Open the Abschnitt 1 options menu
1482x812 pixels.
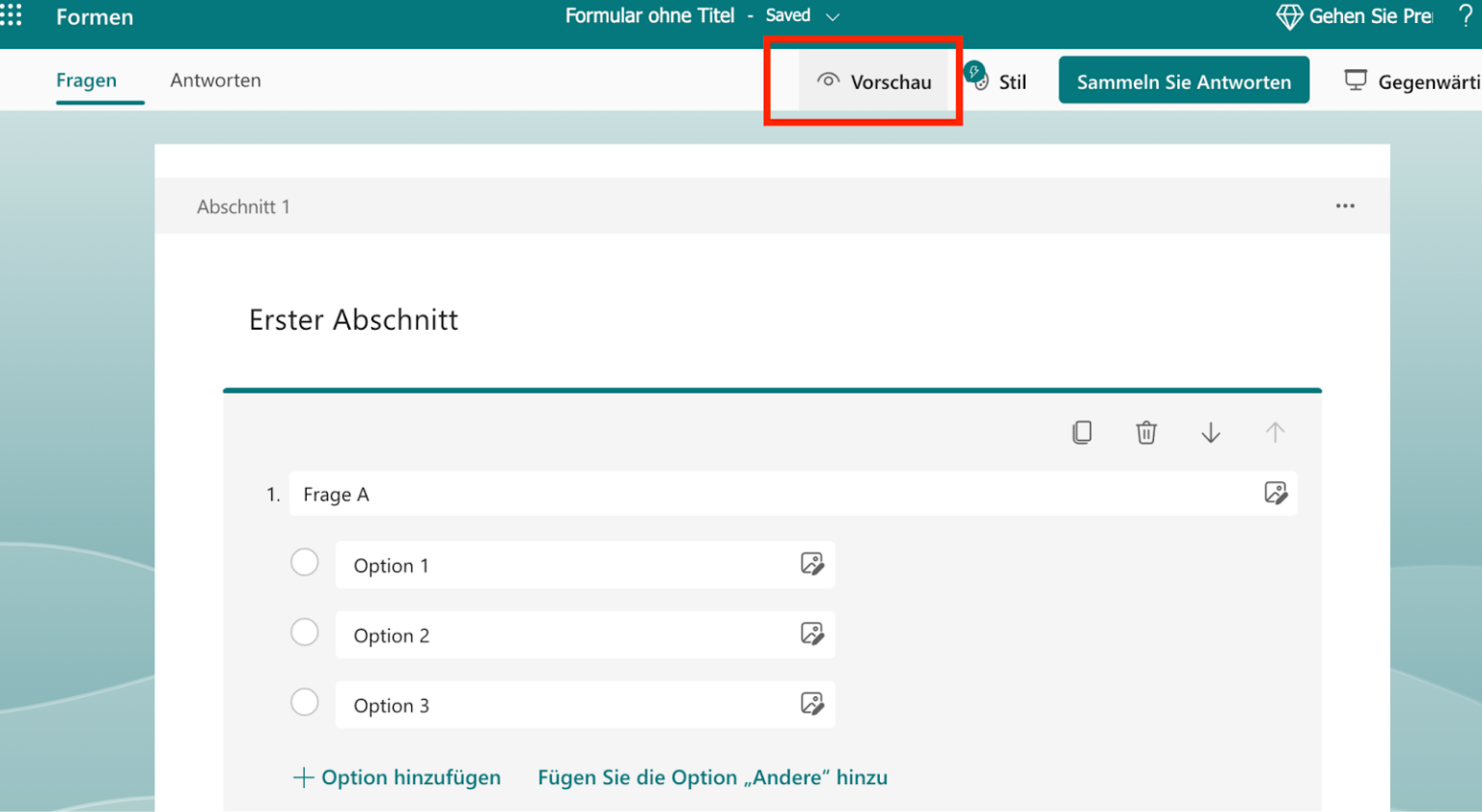[1345, 205]
